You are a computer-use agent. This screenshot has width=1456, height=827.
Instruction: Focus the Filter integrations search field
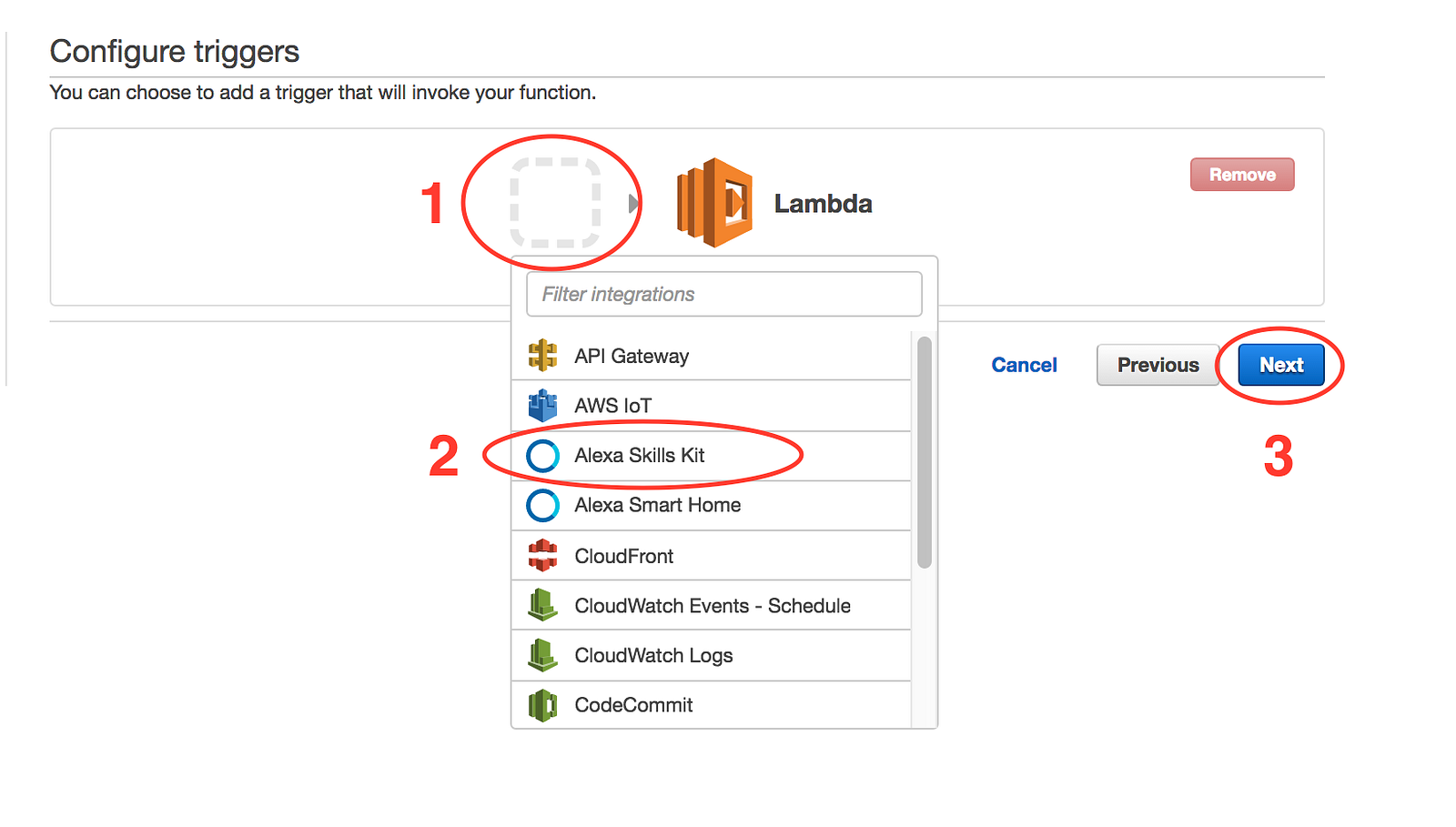pyautogui.click(x=723, y=294)
